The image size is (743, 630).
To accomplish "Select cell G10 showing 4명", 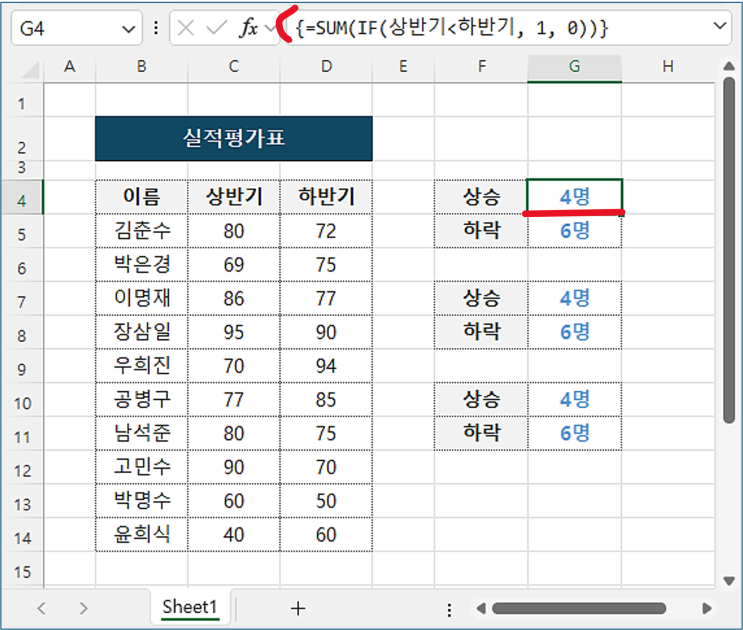I will click(x=574, y=400).
